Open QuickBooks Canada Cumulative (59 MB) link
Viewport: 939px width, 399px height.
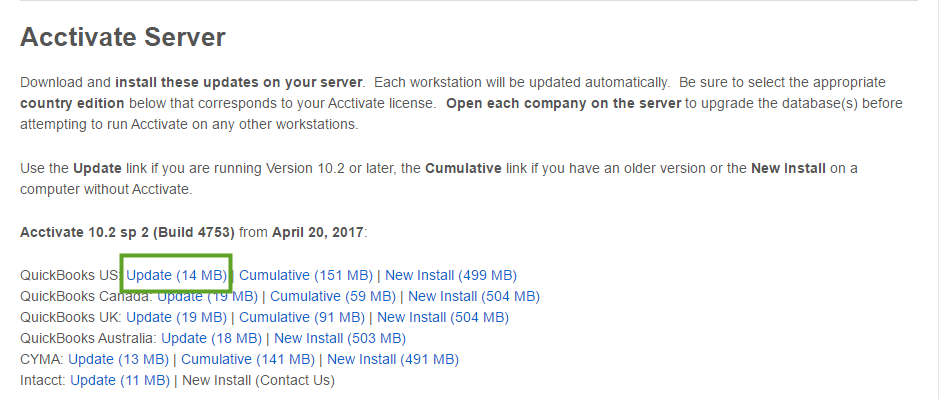333,296
